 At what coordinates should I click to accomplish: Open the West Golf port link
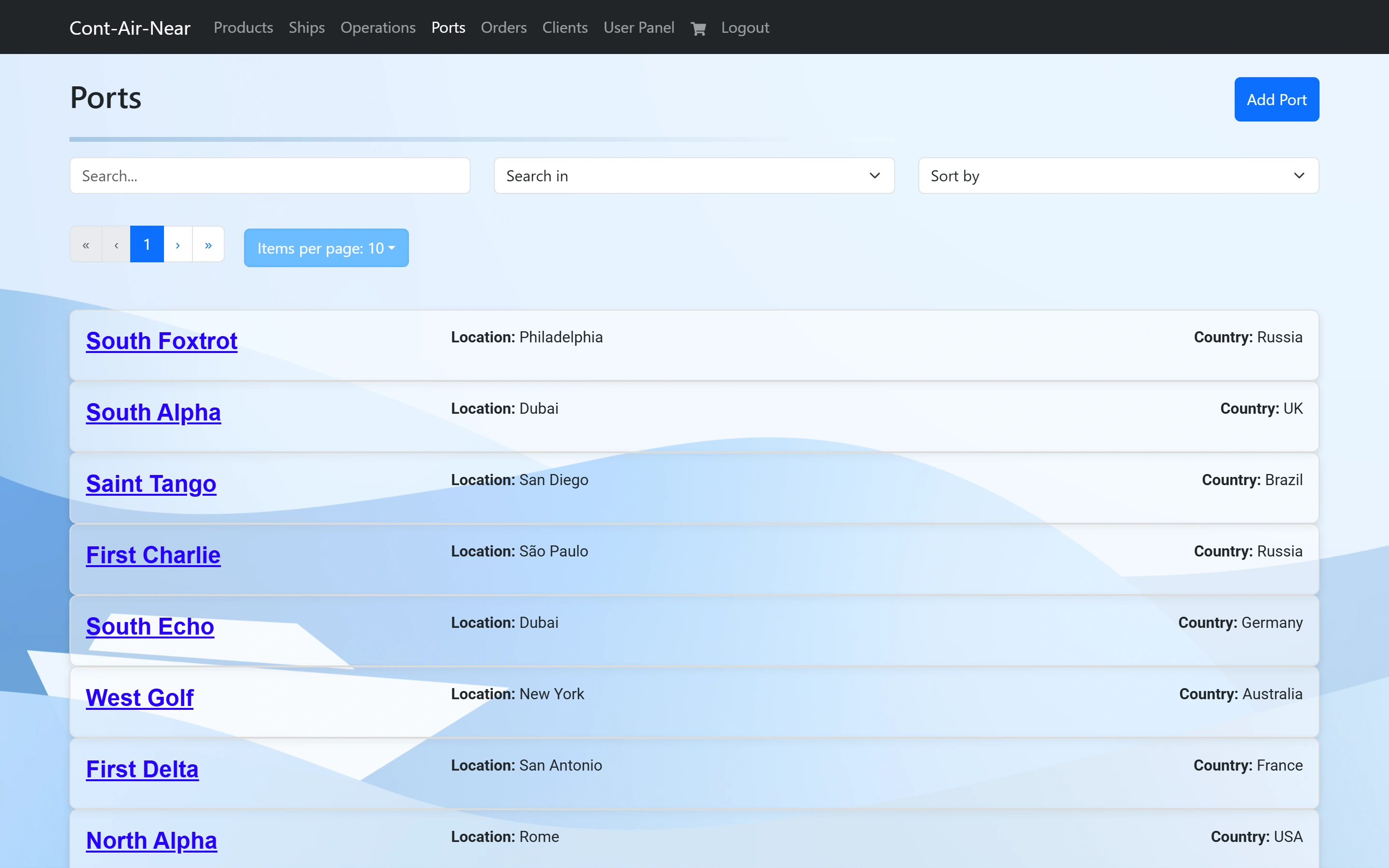click(x=139, y=697)
